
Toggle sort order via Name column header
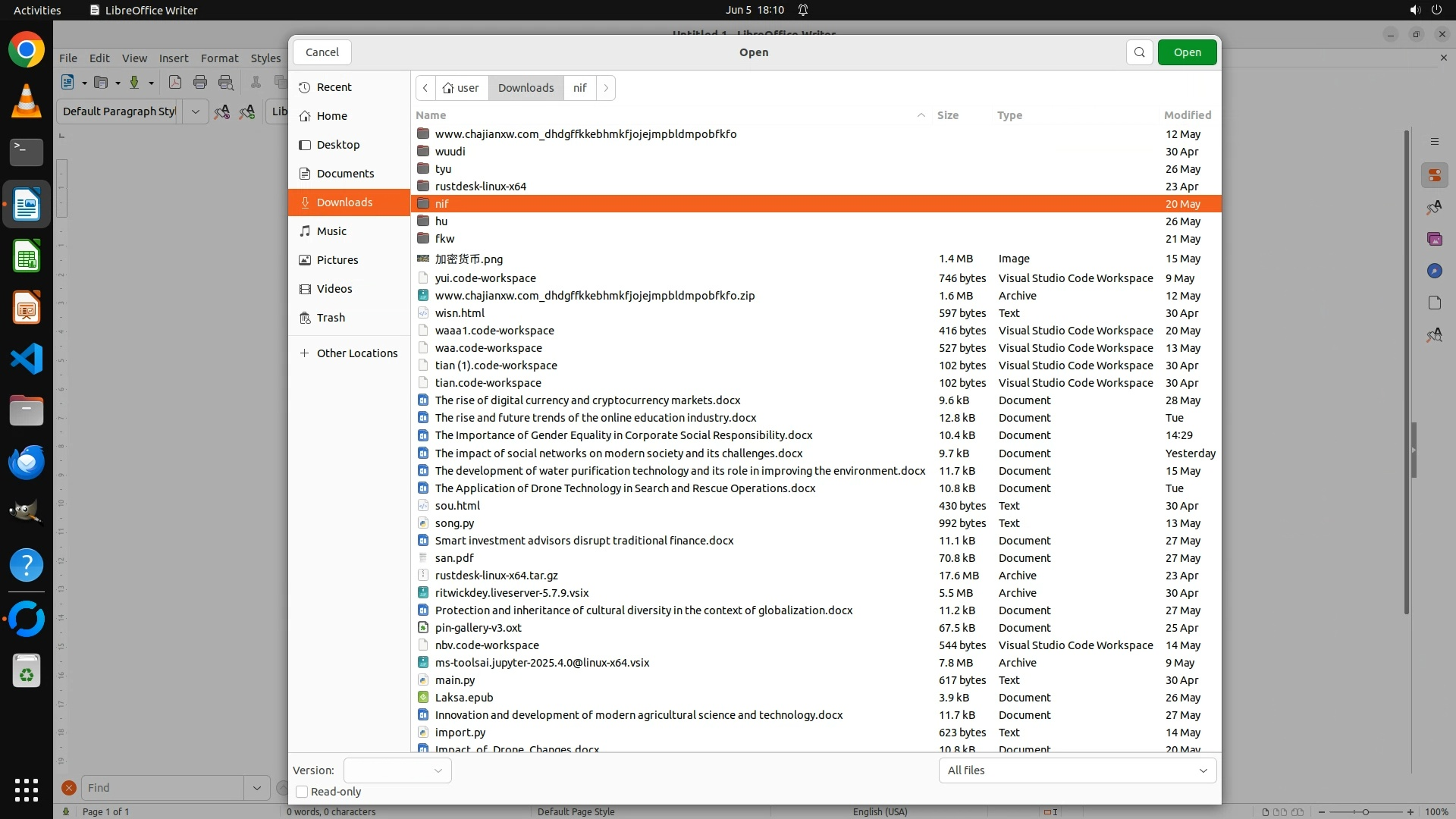click(431, 115)
